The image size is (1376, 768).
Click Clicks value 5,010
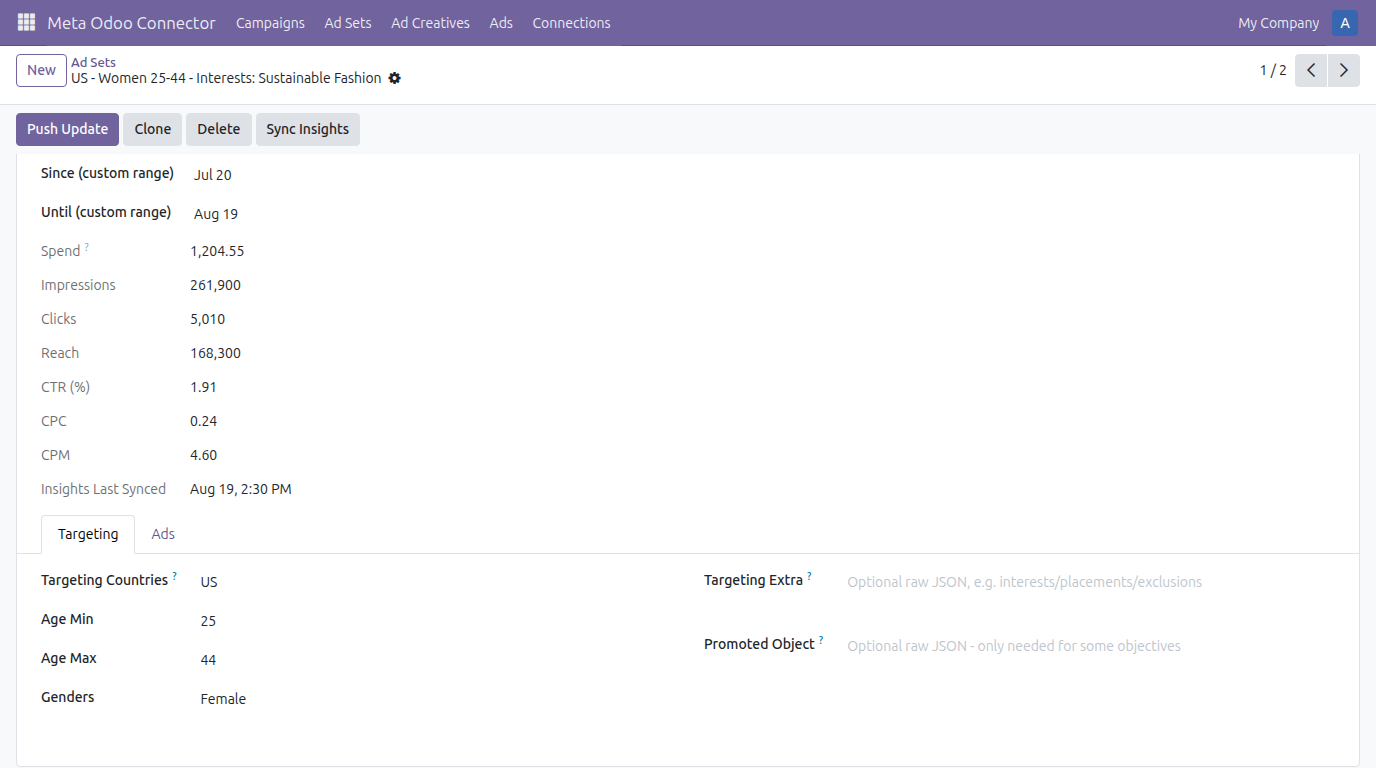point(207,319)
